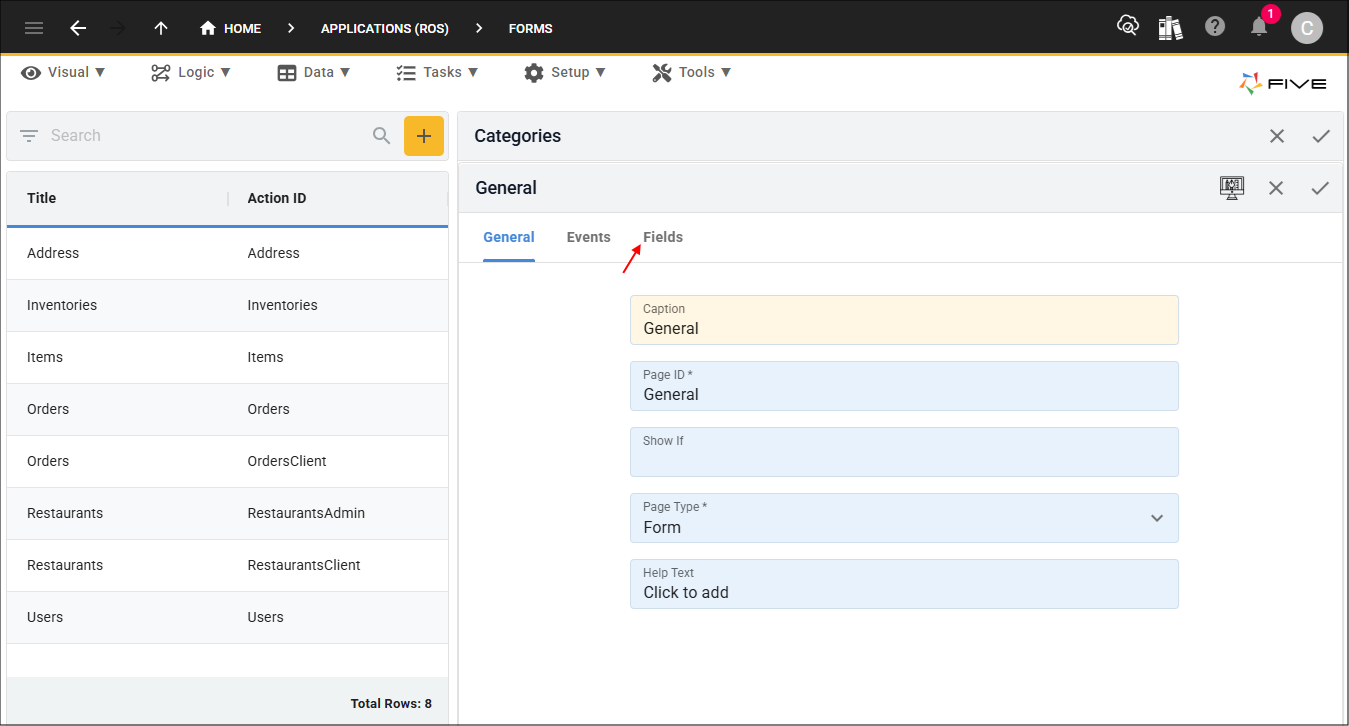Open the user avatar C menu
Image resolution: width=1349 pixels, height=726 pixels.
coord(1307,28)
